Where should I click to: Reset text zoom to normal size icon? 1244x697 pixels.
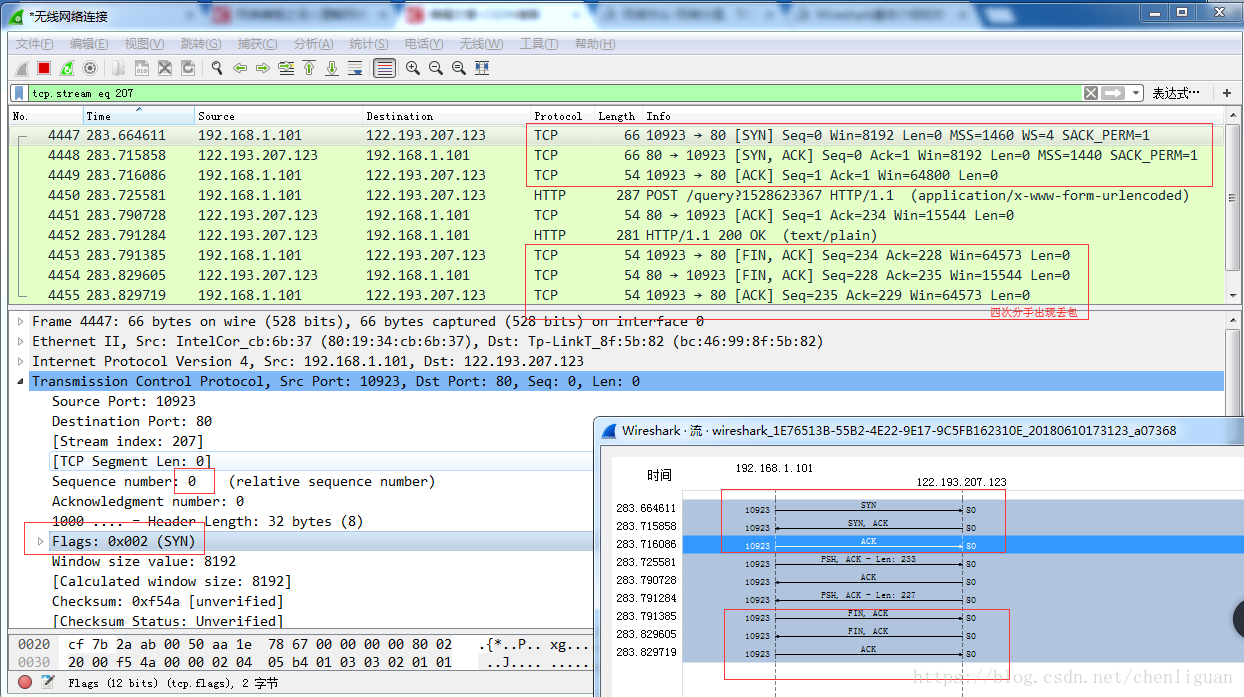point(459,68)
